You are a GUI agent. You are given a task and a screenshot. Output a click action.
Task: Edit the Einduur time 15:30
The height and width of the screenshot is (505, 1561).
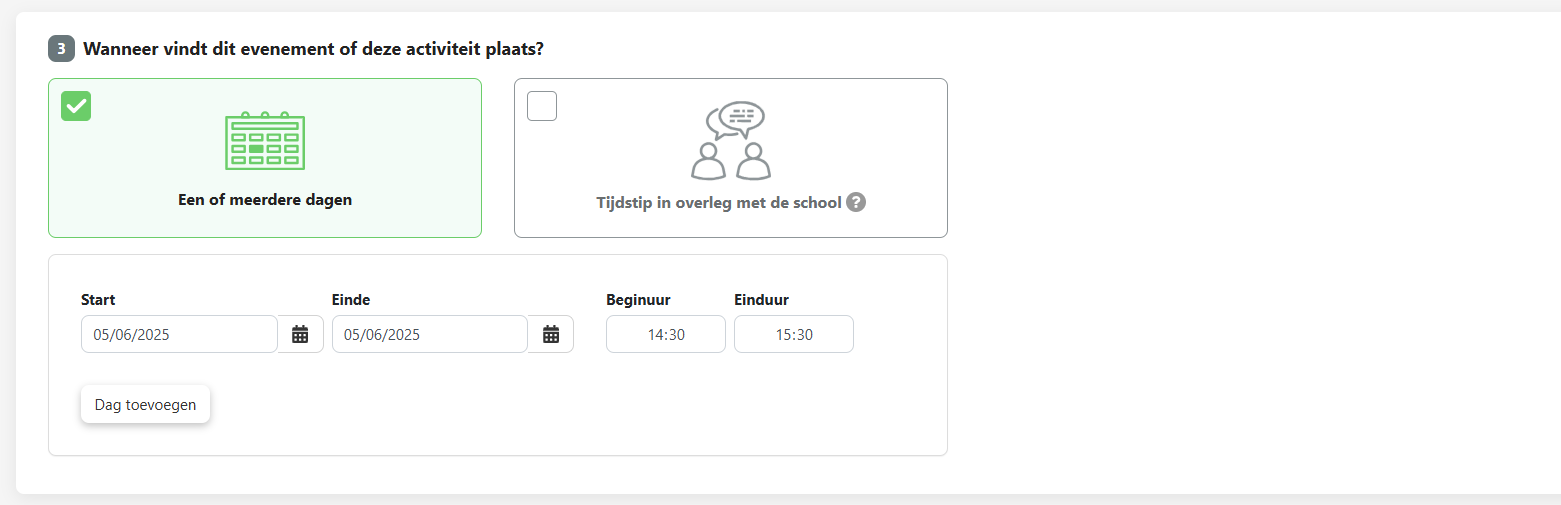pos(794,334)
